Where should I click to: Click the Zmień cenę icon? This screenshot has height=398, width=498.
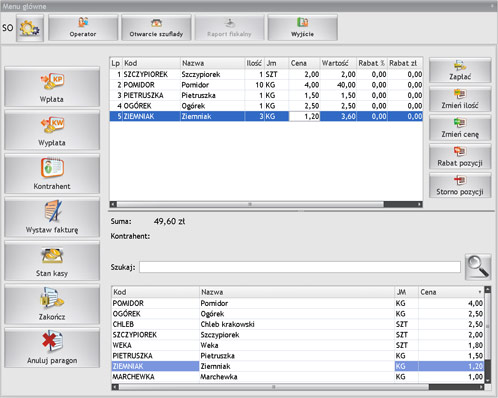tap(460, 123)
